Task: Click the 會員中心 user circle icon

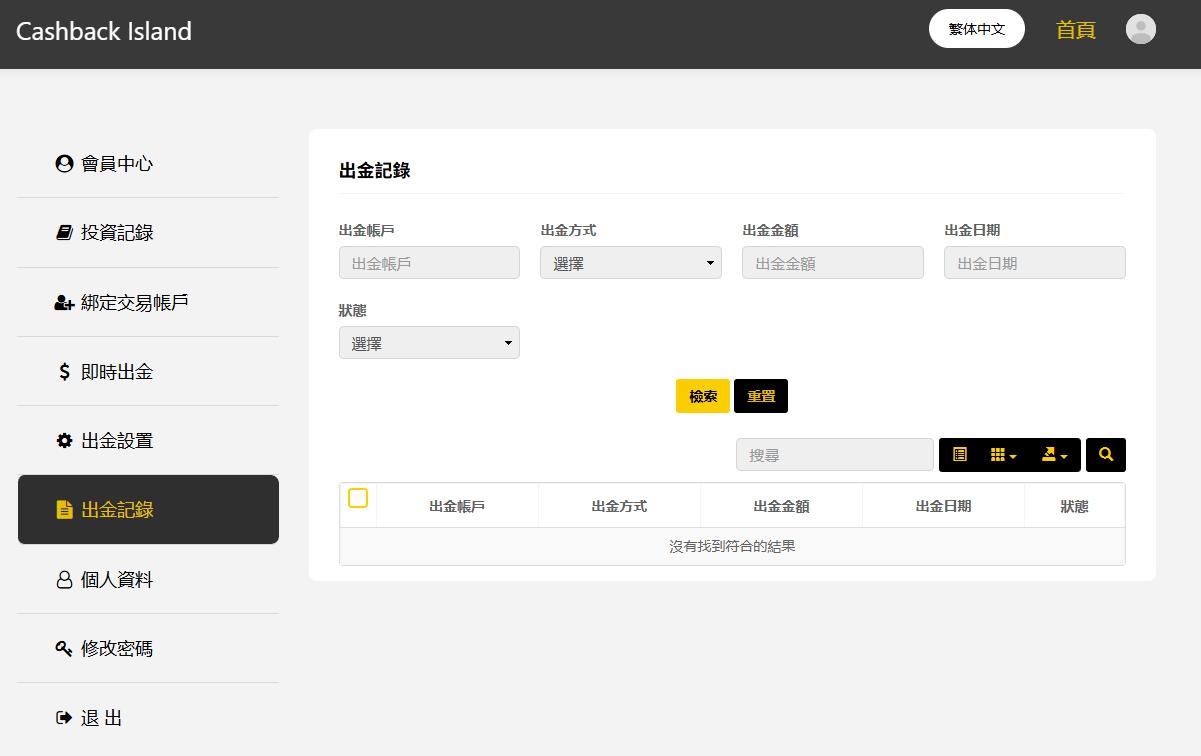Action: pos(64,163)
